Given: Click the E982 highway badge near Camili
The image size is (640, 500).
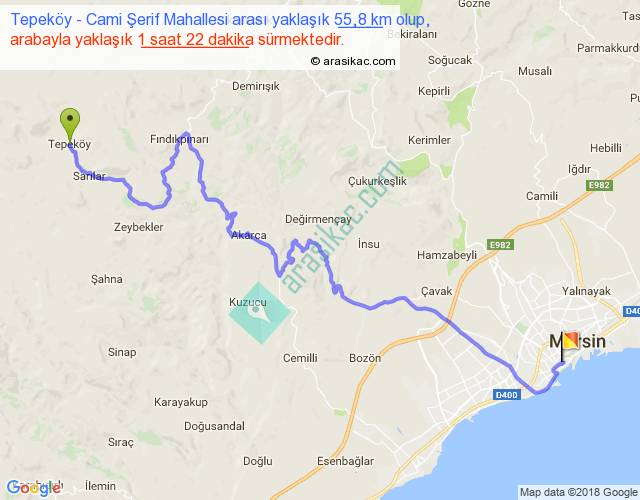Looking at the screenshot, I should point(599,185).
